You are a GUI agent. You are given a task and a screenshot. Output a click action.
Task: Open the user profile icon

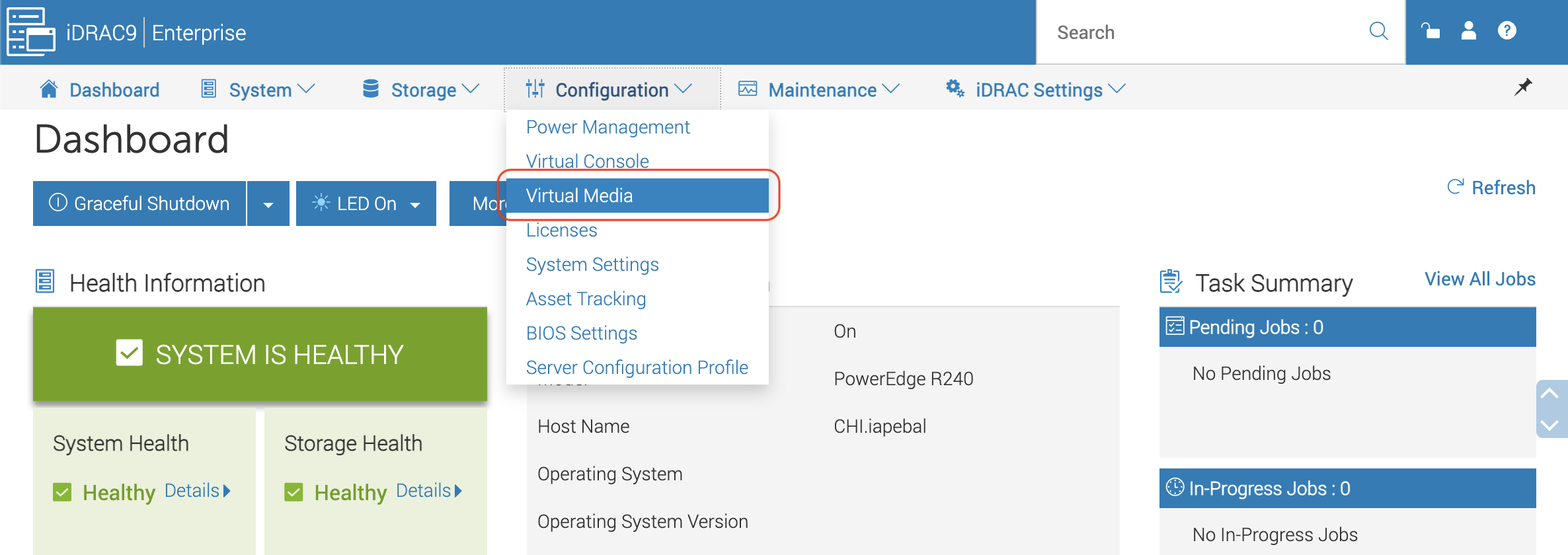(1469, 31)
